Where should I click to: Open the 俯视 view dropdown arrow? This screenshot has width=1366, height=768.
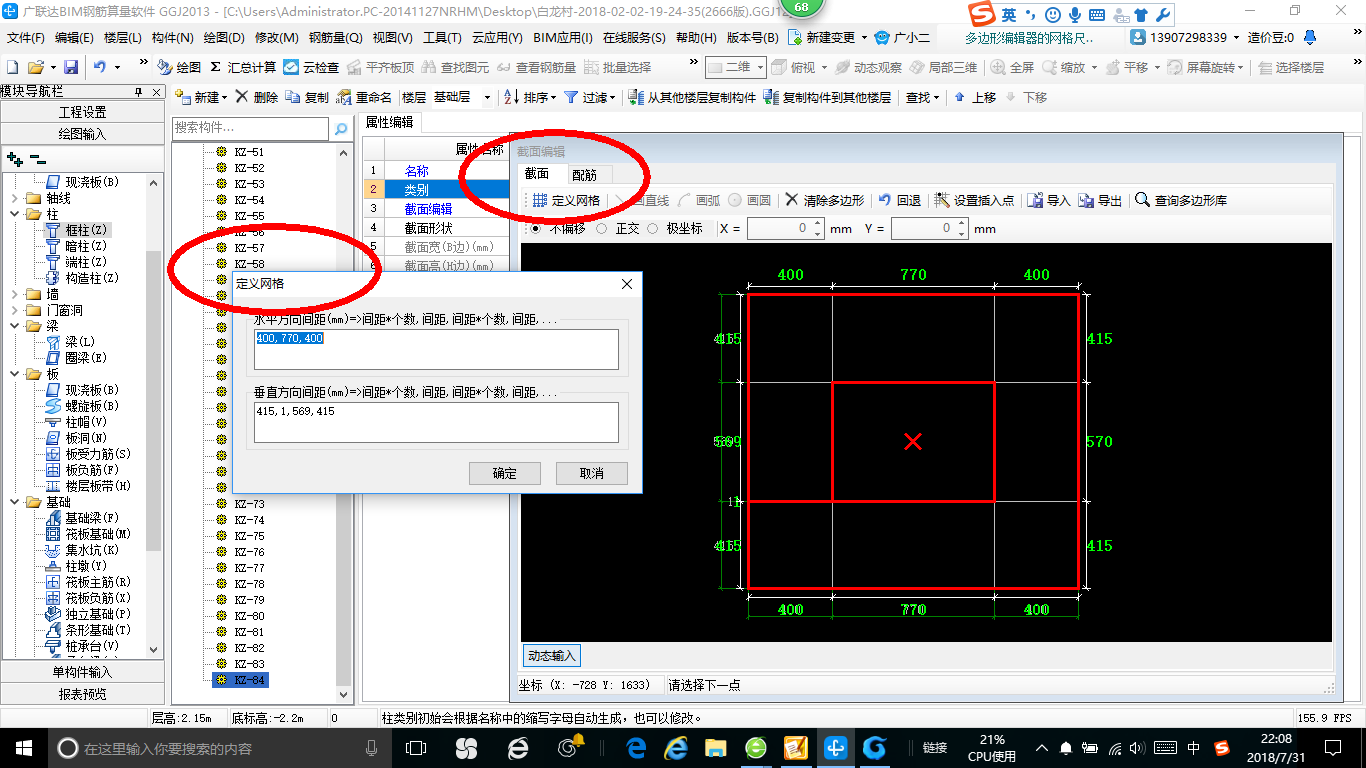click(823, 67)
